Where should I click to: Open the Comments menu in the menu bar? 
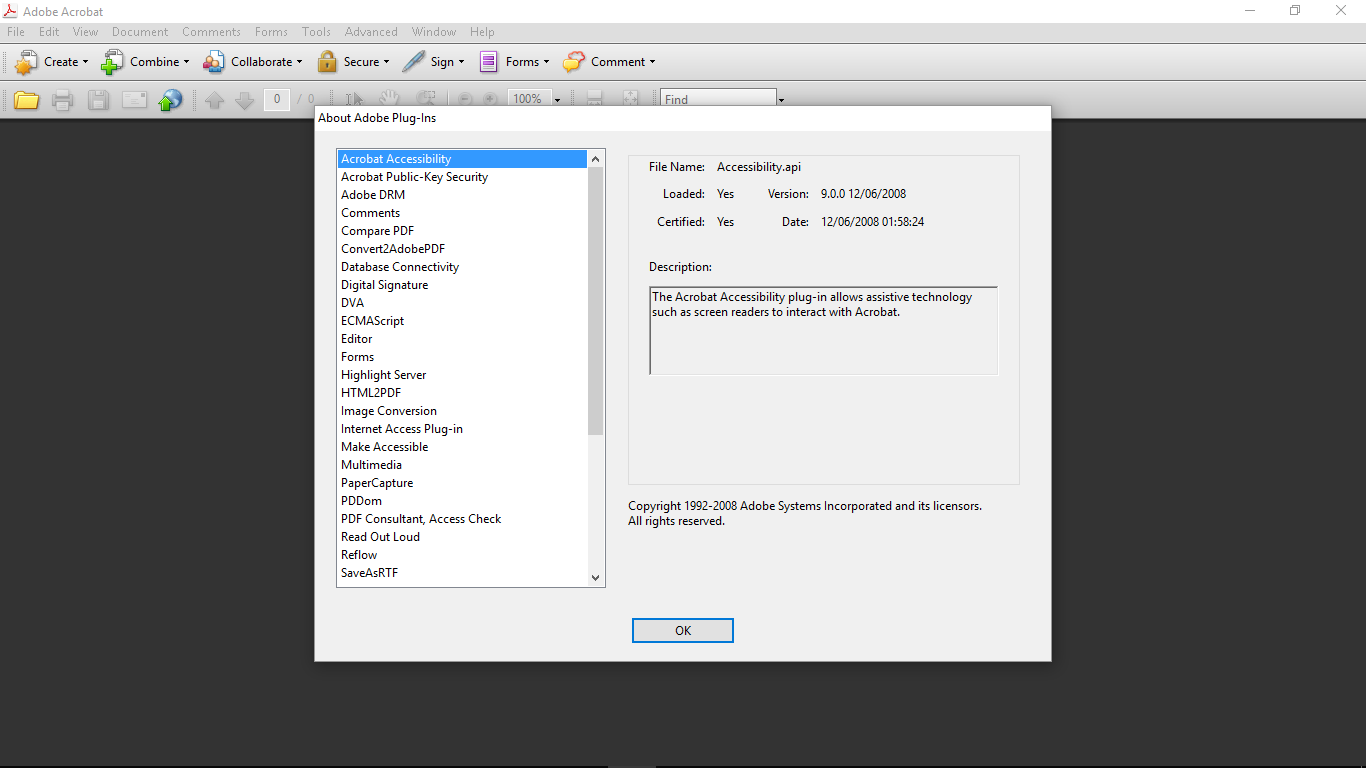point(211,32)
